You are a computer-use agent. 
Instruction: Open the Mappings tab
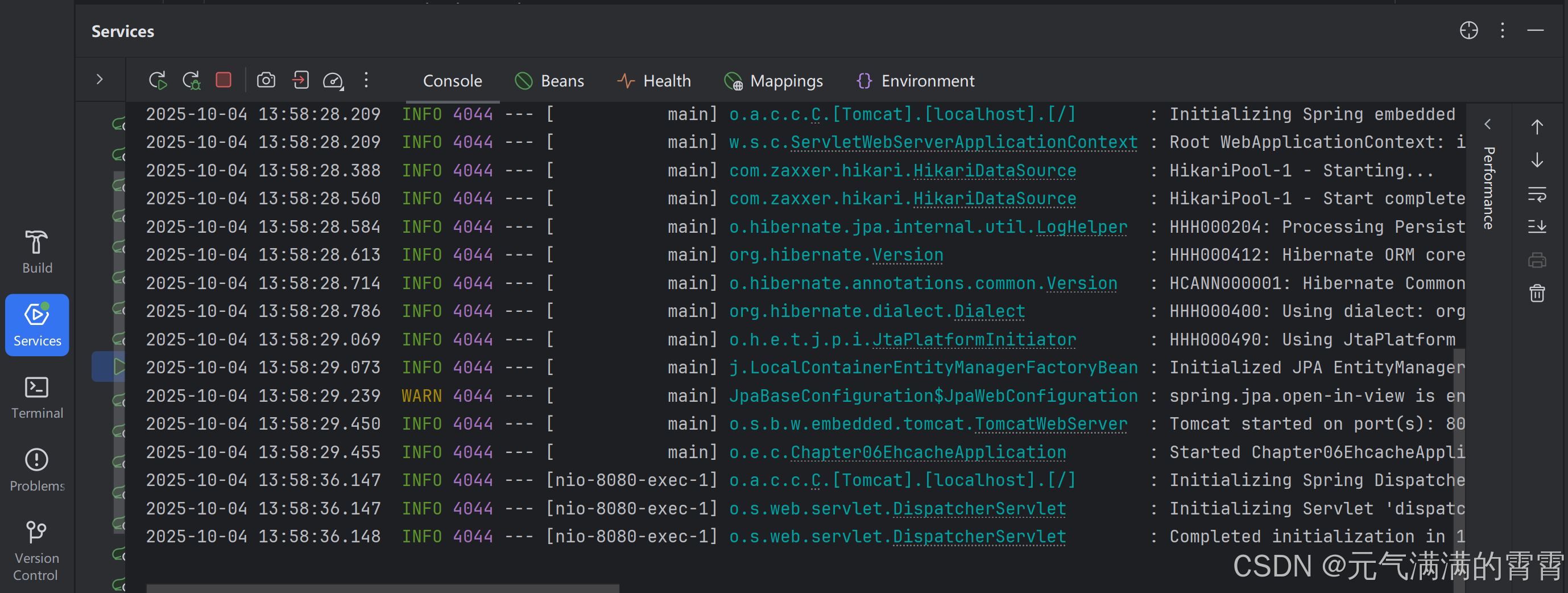point(773,81)
